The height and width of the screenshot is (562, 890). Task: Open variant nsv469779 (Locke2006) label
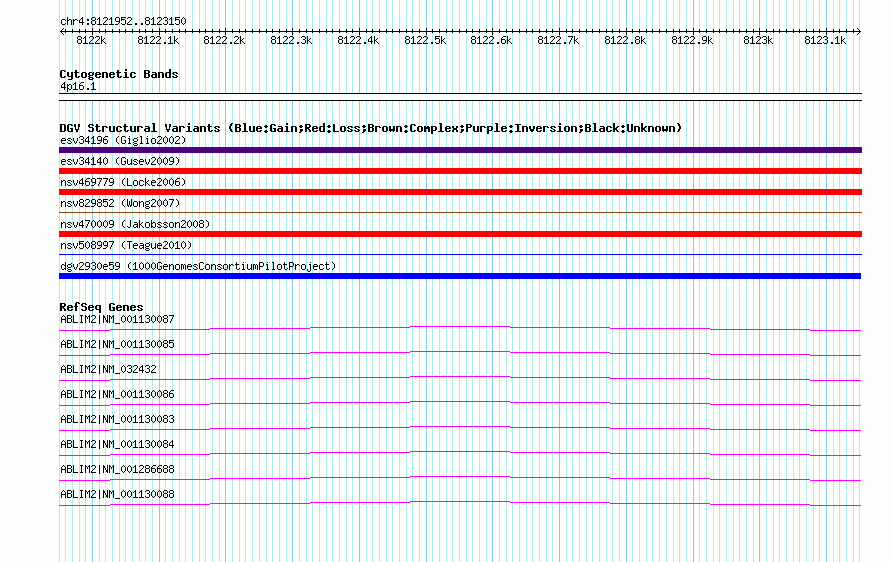(123, 182)
